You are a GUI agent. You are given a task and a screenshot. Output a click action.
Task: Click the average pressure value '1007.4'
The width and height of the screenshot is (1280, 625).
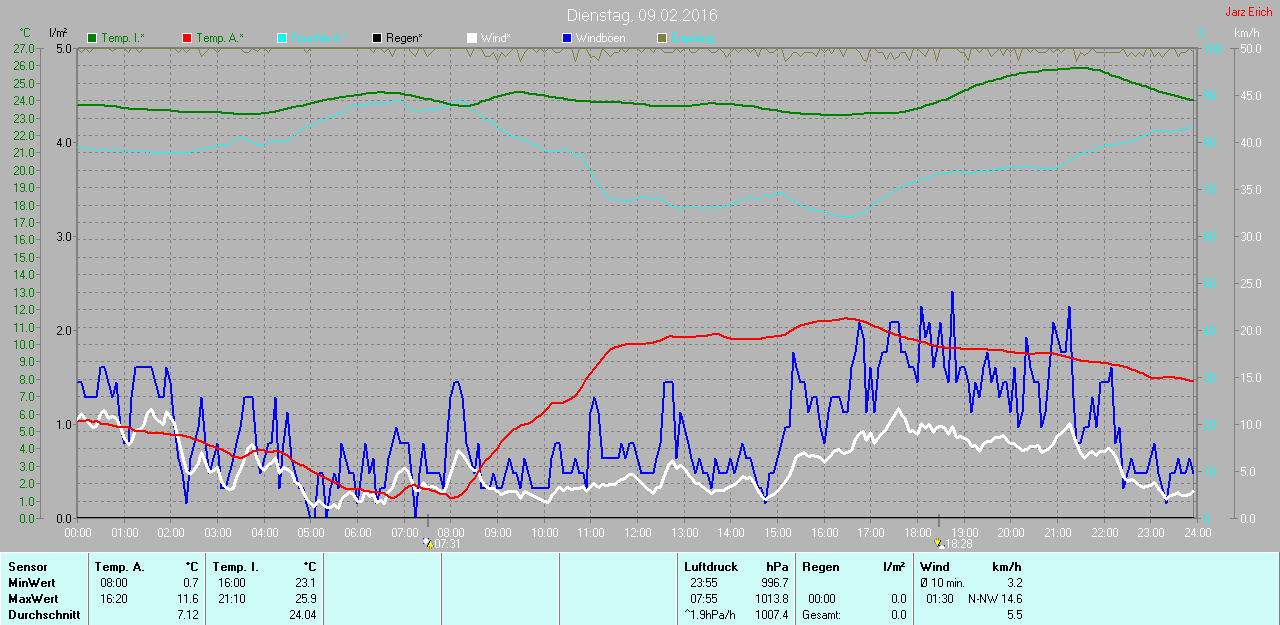coord(772,615)
